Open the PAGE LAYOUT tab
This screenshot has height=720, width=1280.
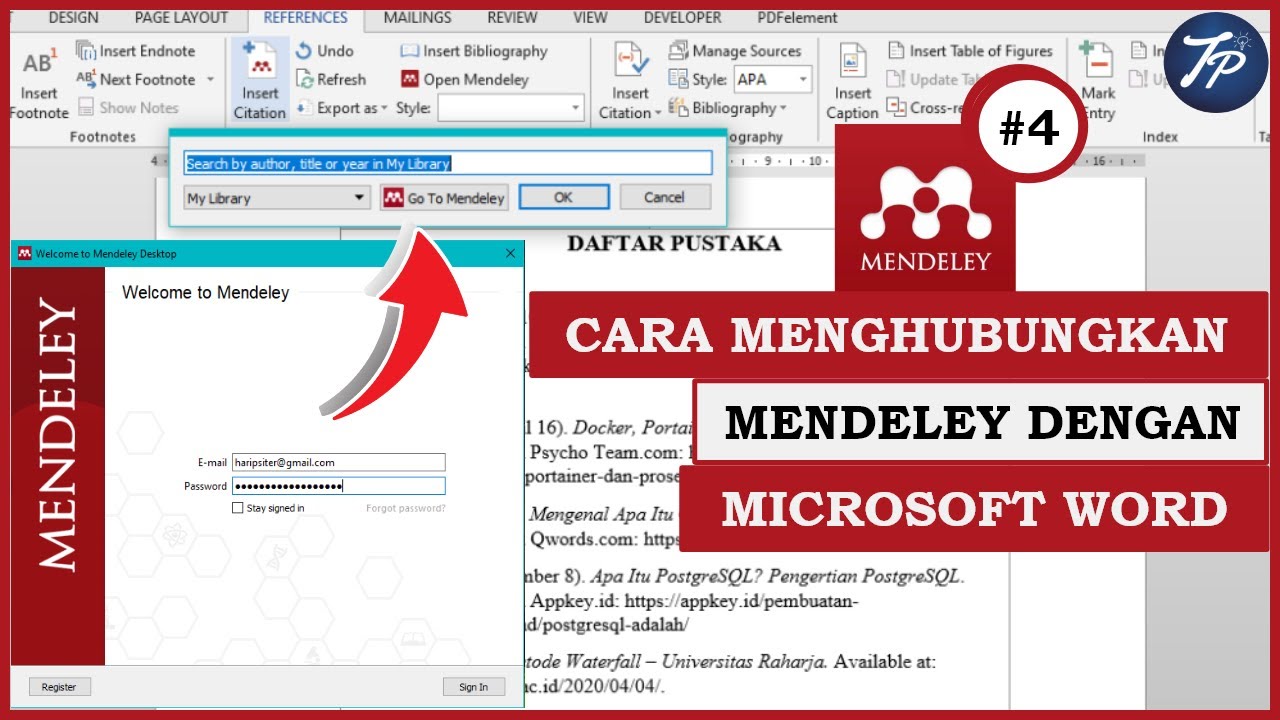point(181,17)
